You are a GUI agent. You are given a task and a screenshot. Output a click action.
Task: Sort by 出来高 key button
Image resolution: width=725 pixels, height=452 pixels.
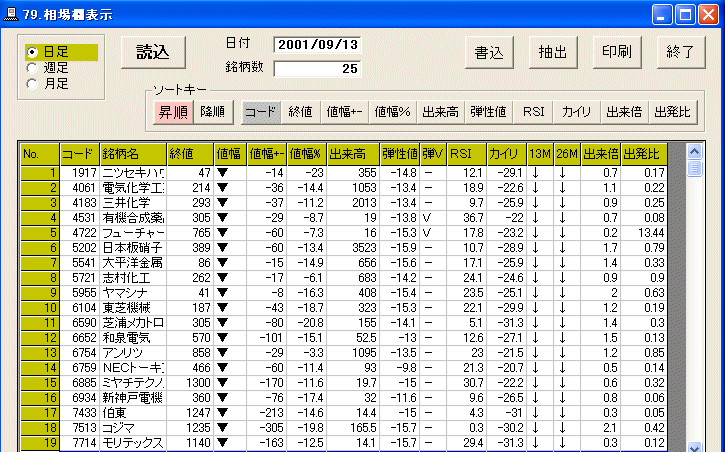441,112
